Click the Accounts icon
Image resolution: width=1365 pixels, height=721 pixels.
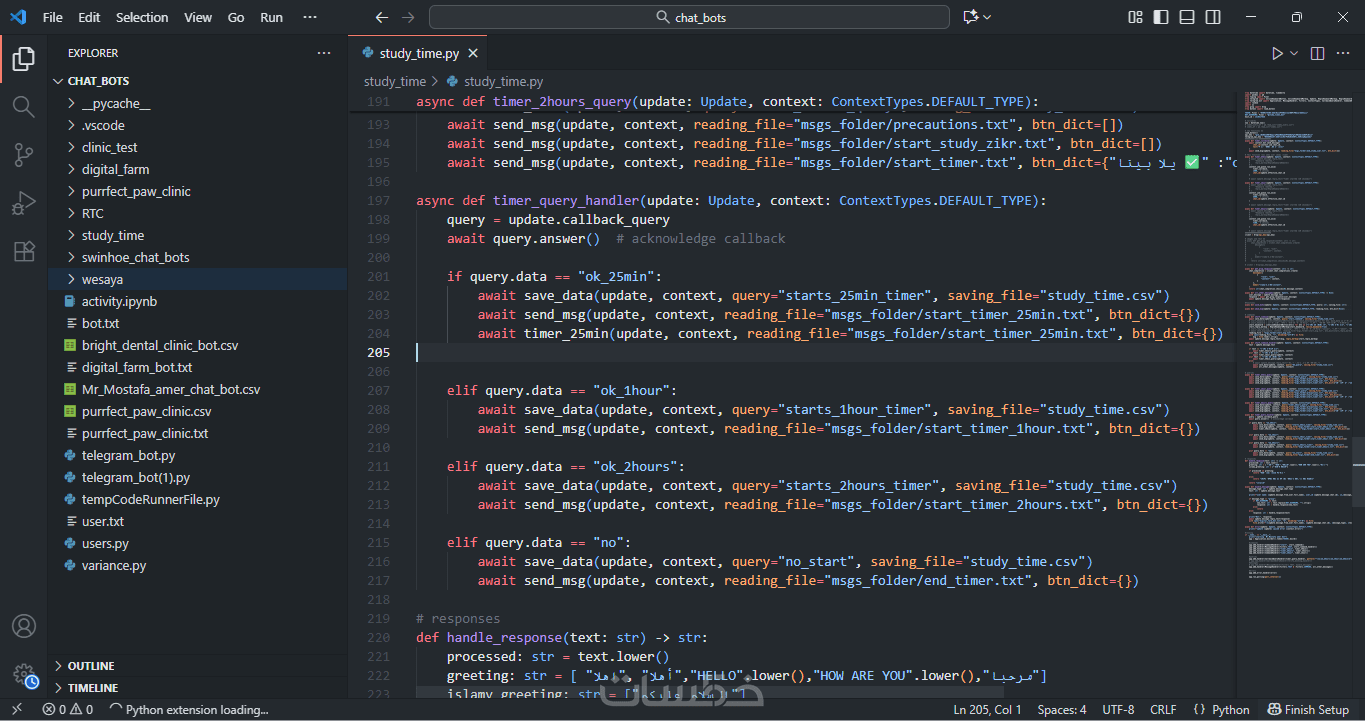point(23,626)
